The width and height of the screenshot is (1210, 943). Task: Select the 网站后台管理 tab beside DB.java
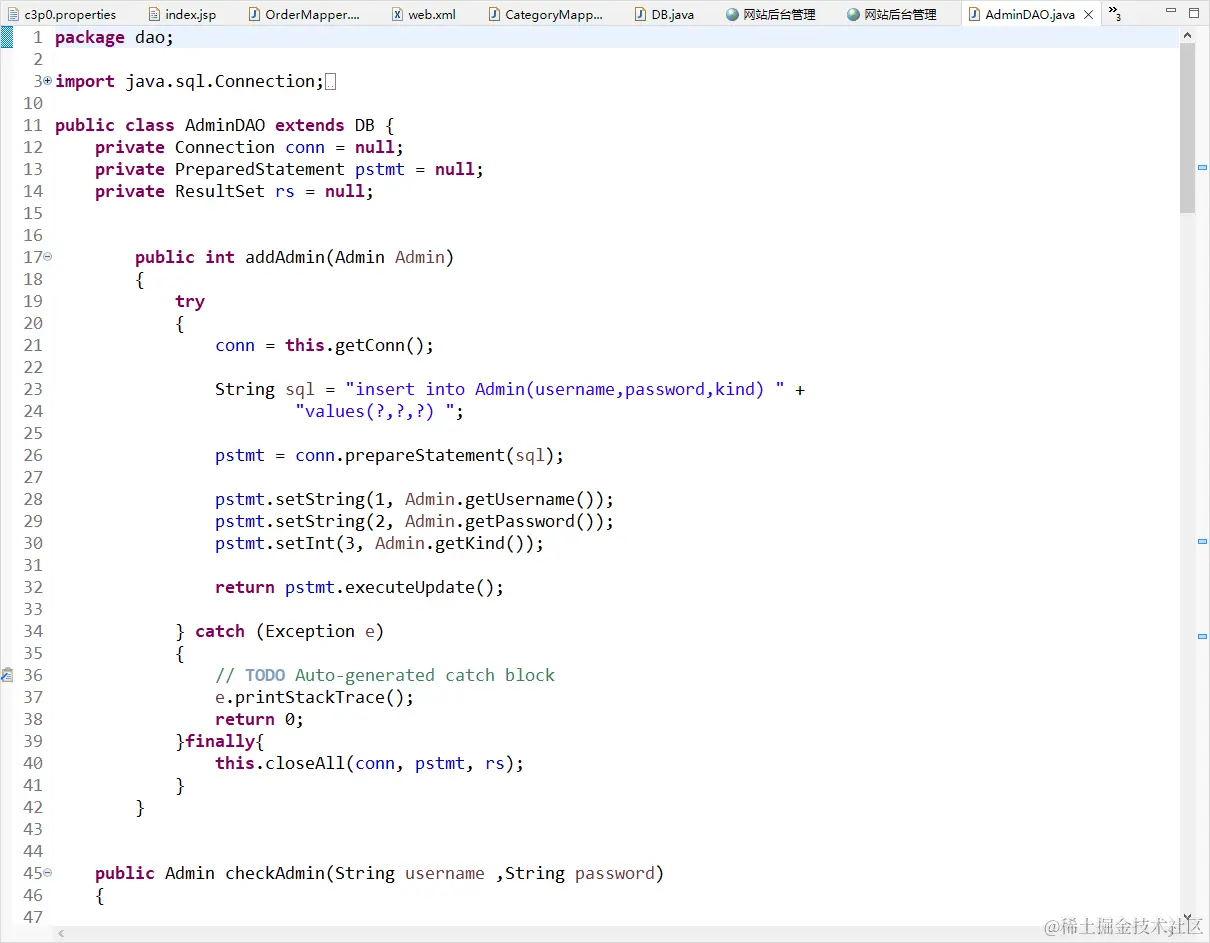coord(772,14)
